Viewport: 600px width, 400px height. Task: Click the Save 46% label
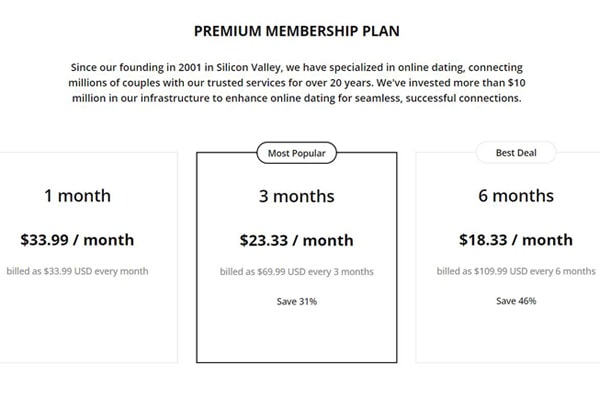[516, 301]
